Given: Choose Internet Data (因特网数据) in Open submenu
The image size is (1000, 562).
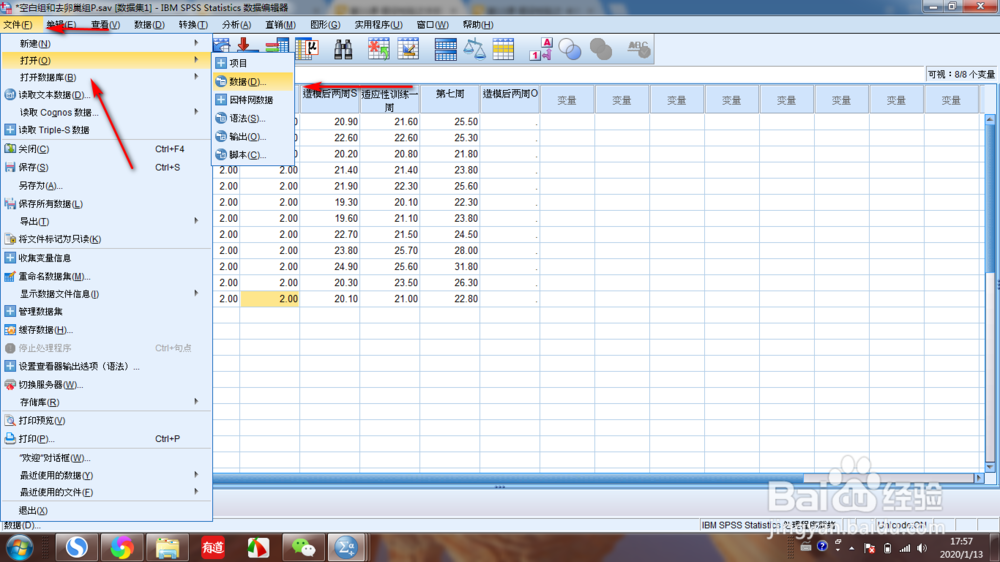Looking at the screenshot, I should [x=253, y=100].
